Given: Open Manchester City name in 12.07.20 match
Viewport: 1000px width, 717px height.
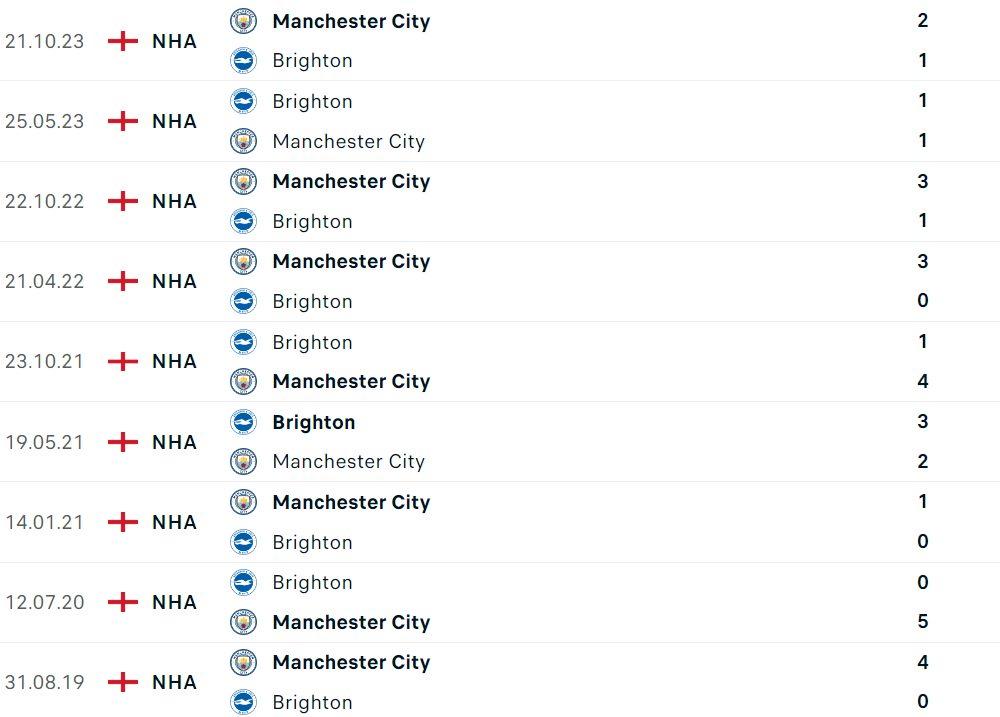Looking at the screenshot, I should (x=351, y=622).
